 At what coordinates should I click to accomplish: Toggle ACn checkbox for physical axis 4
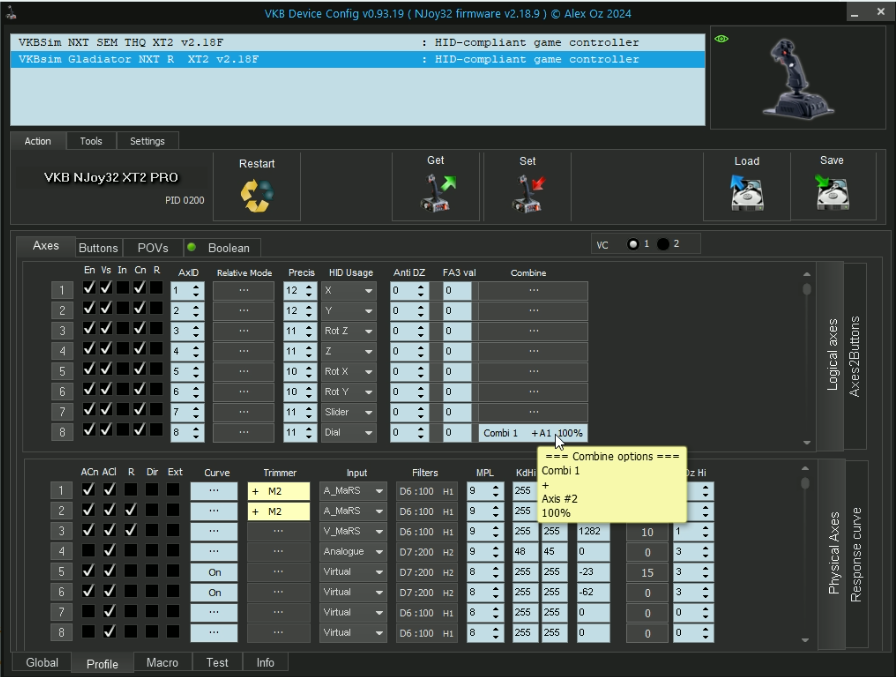pos(88,551)
